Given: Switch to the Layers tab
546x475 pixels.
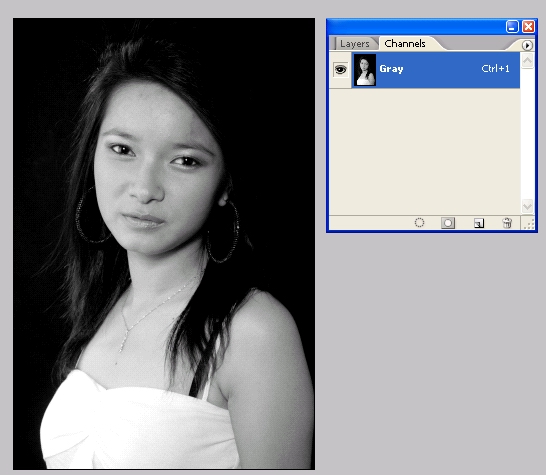Looking at the screenshot, I should [354, 44].
